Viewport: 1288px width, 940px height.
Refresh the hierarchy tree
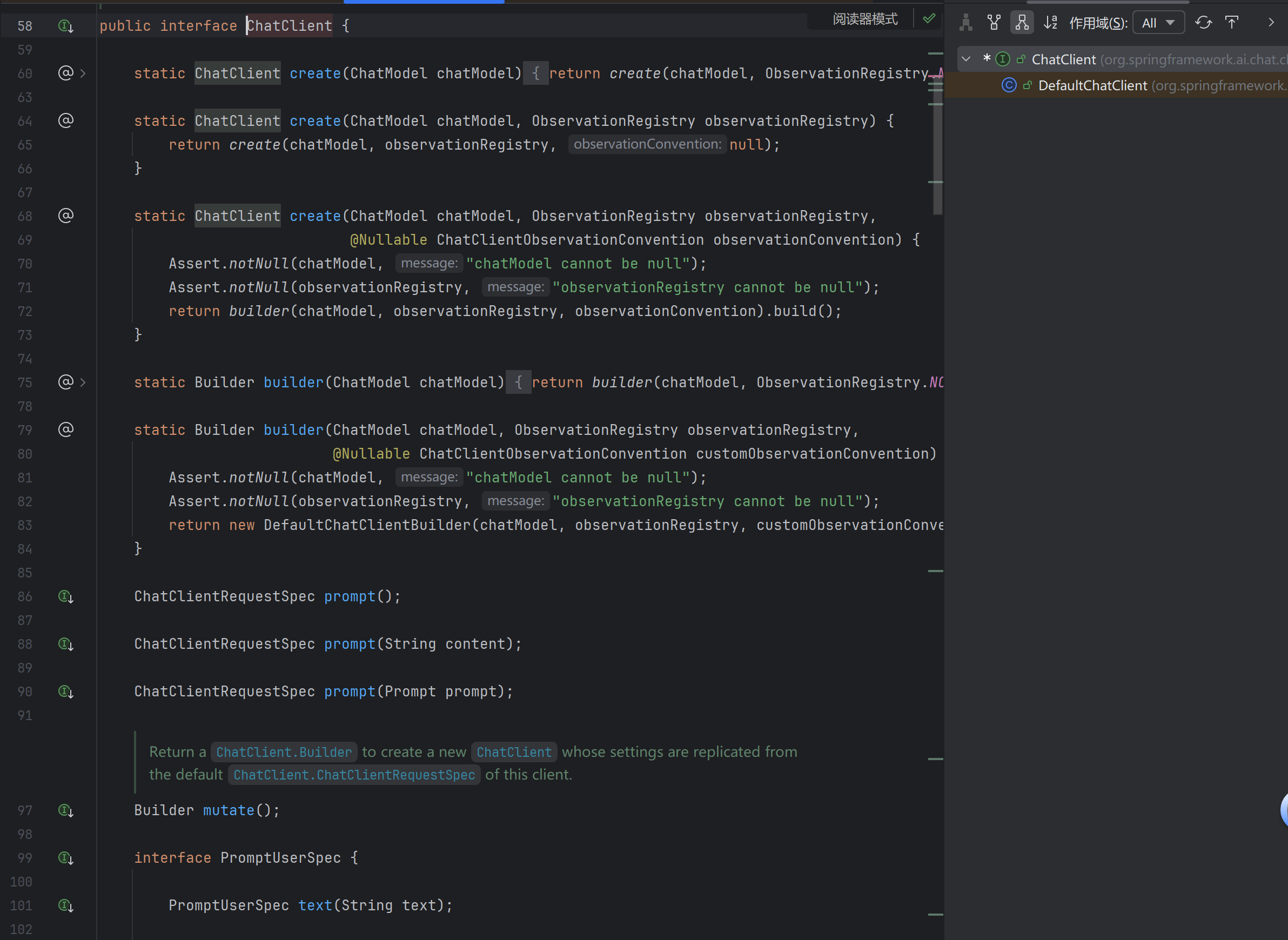pos(1203,23)
